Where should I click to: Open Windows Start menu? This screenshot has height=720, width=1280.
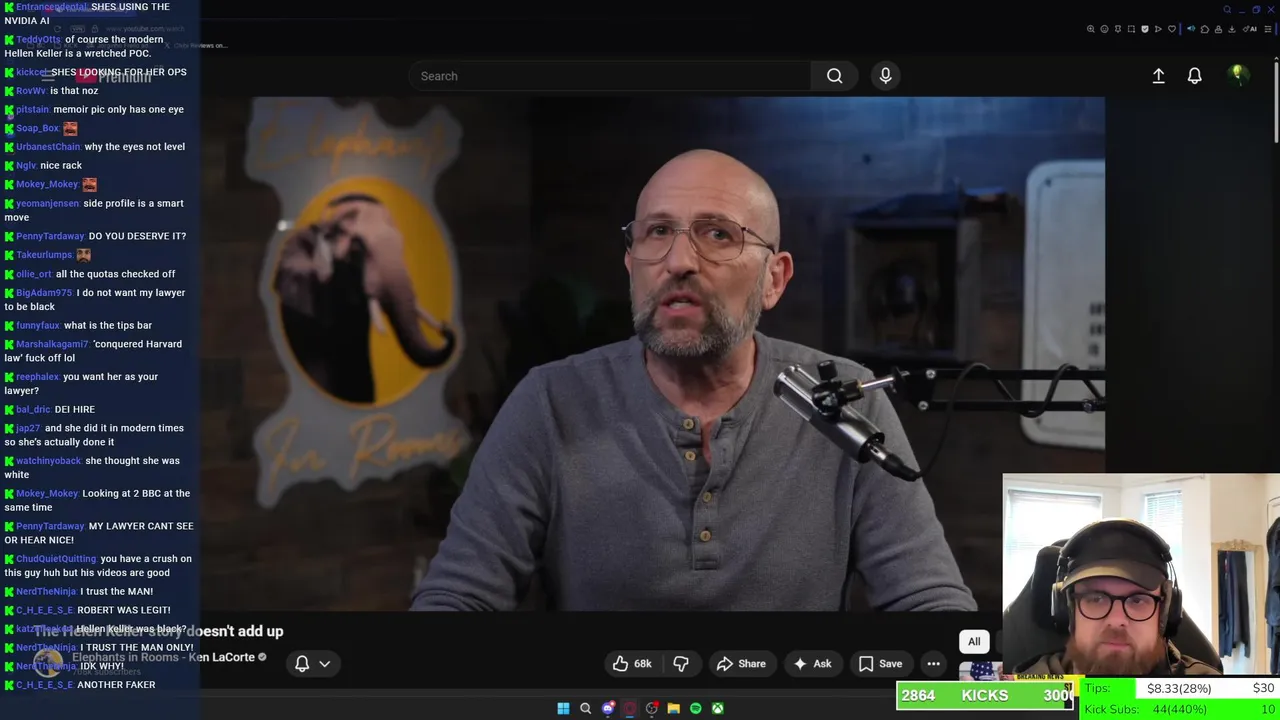point(563,708)
